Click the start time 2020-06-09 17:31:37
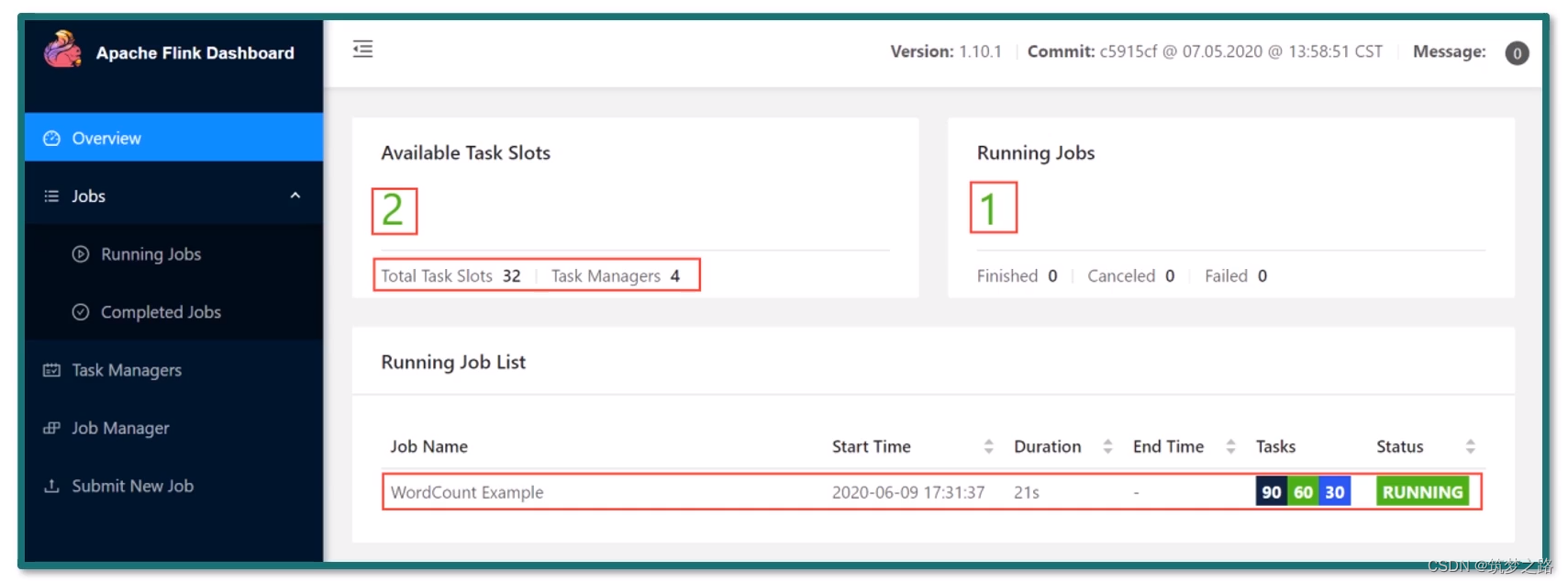 [x=908, y=493]
